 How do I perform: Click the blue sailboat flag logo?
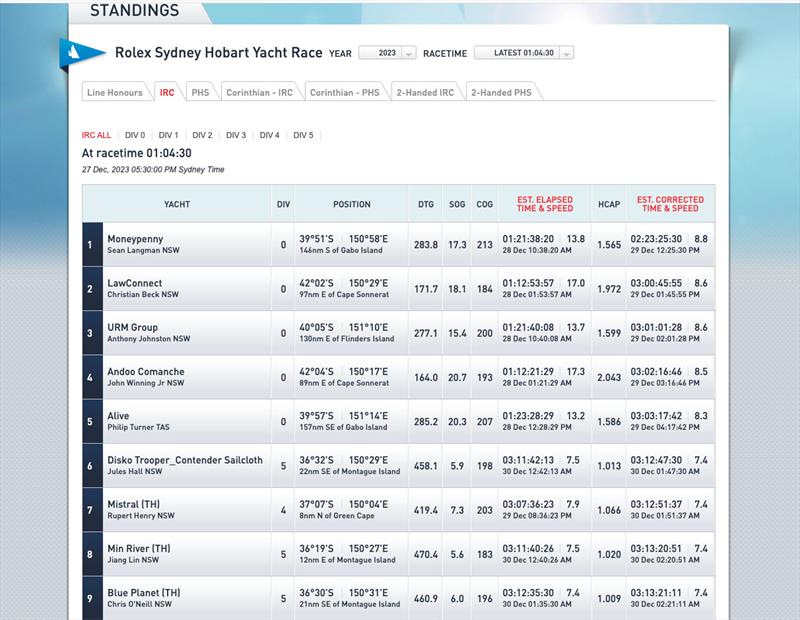click(82, 53)
